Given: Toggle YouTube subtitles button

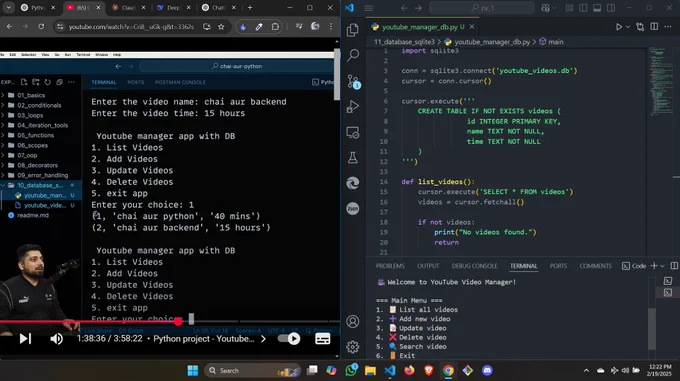Looking at the screenshot, I should pyautogui.click(x=323, y=339).
